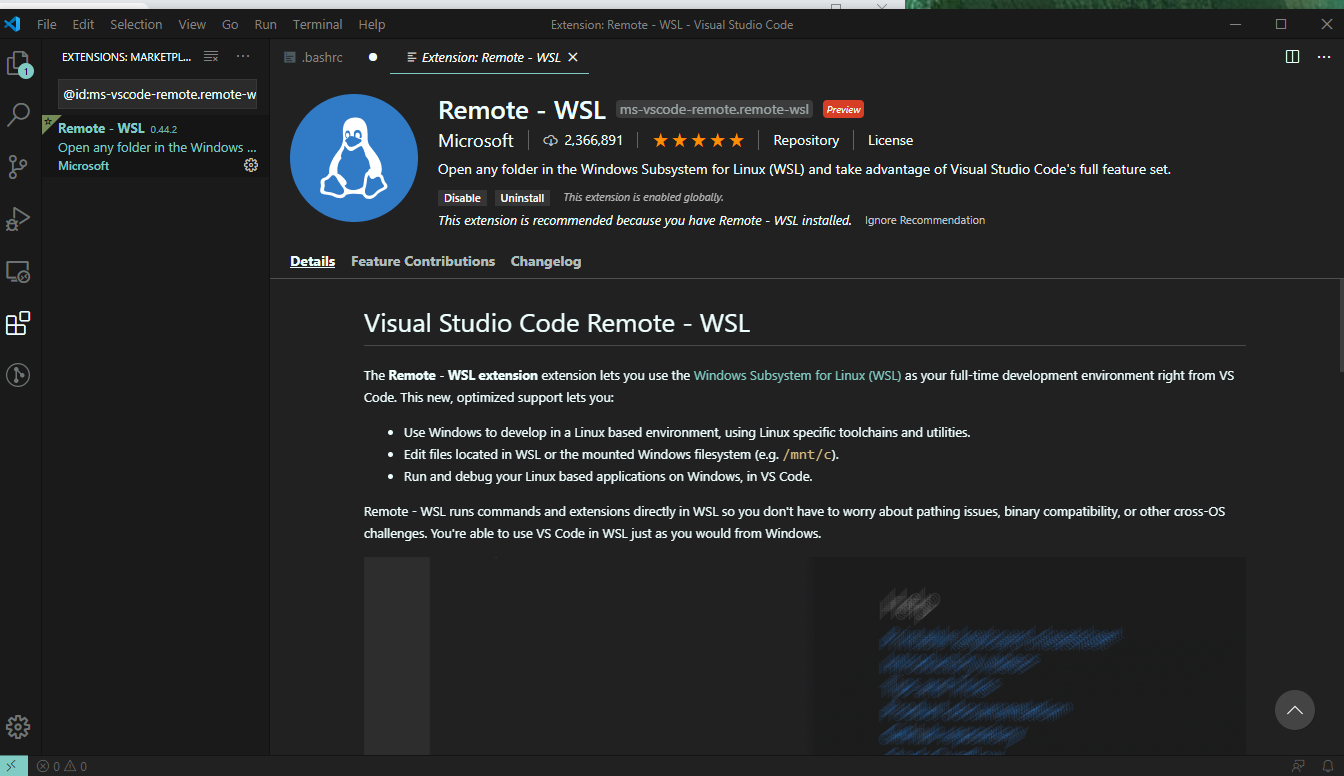Open the Source Control view
This screenshot has width=1344, height=776.
(x=19, y=167)
